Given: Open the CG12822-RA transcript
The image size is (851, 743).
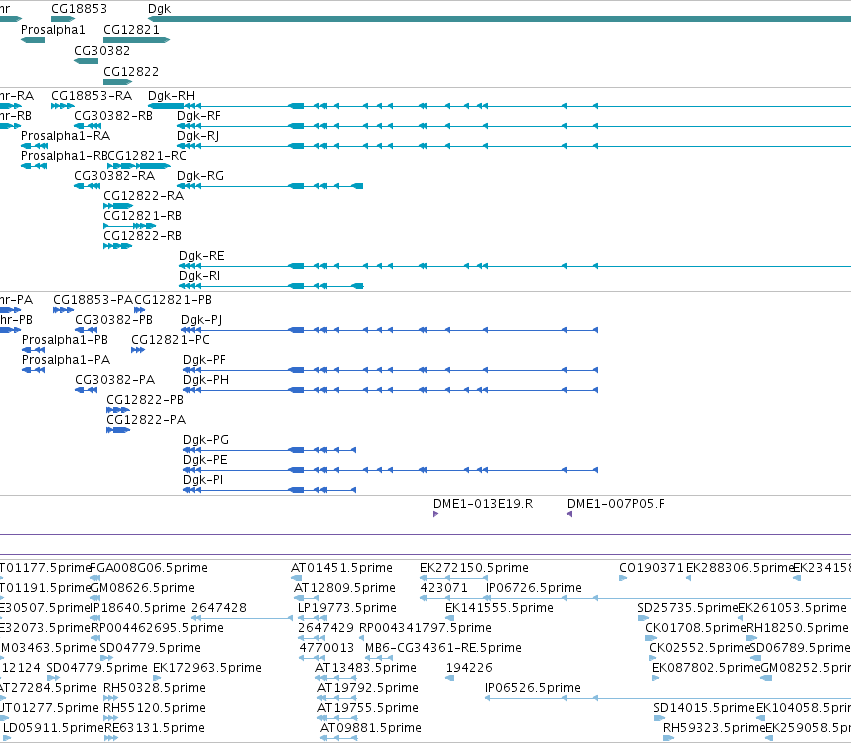Looking at the screenshot, I should point(144,196).
